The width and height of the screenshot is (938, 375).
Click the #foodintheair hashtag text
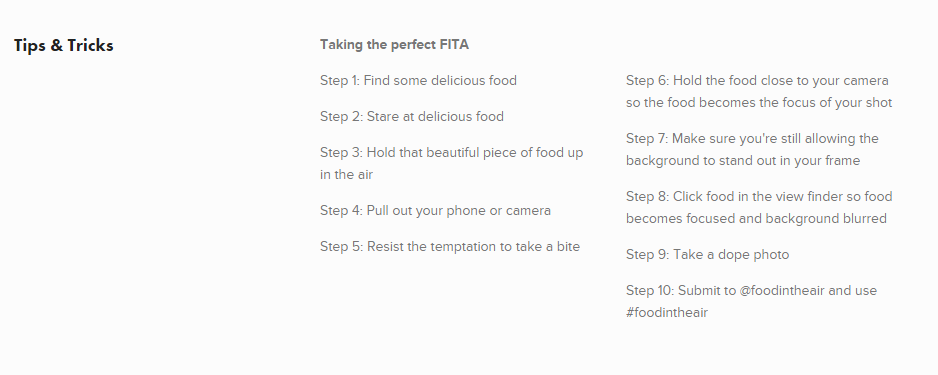pos(667,312)
